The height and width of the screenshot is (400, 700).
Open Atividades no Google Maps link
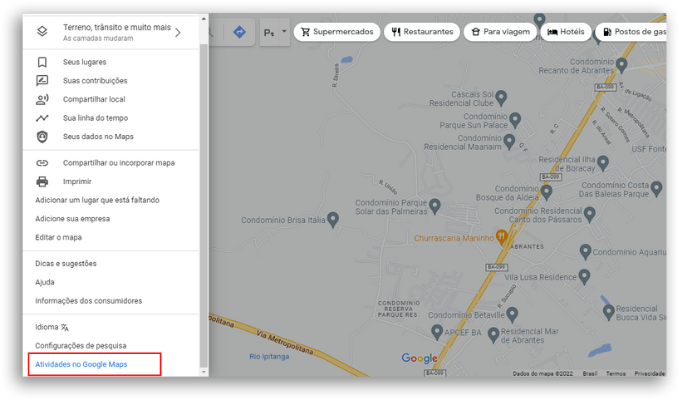81,364
